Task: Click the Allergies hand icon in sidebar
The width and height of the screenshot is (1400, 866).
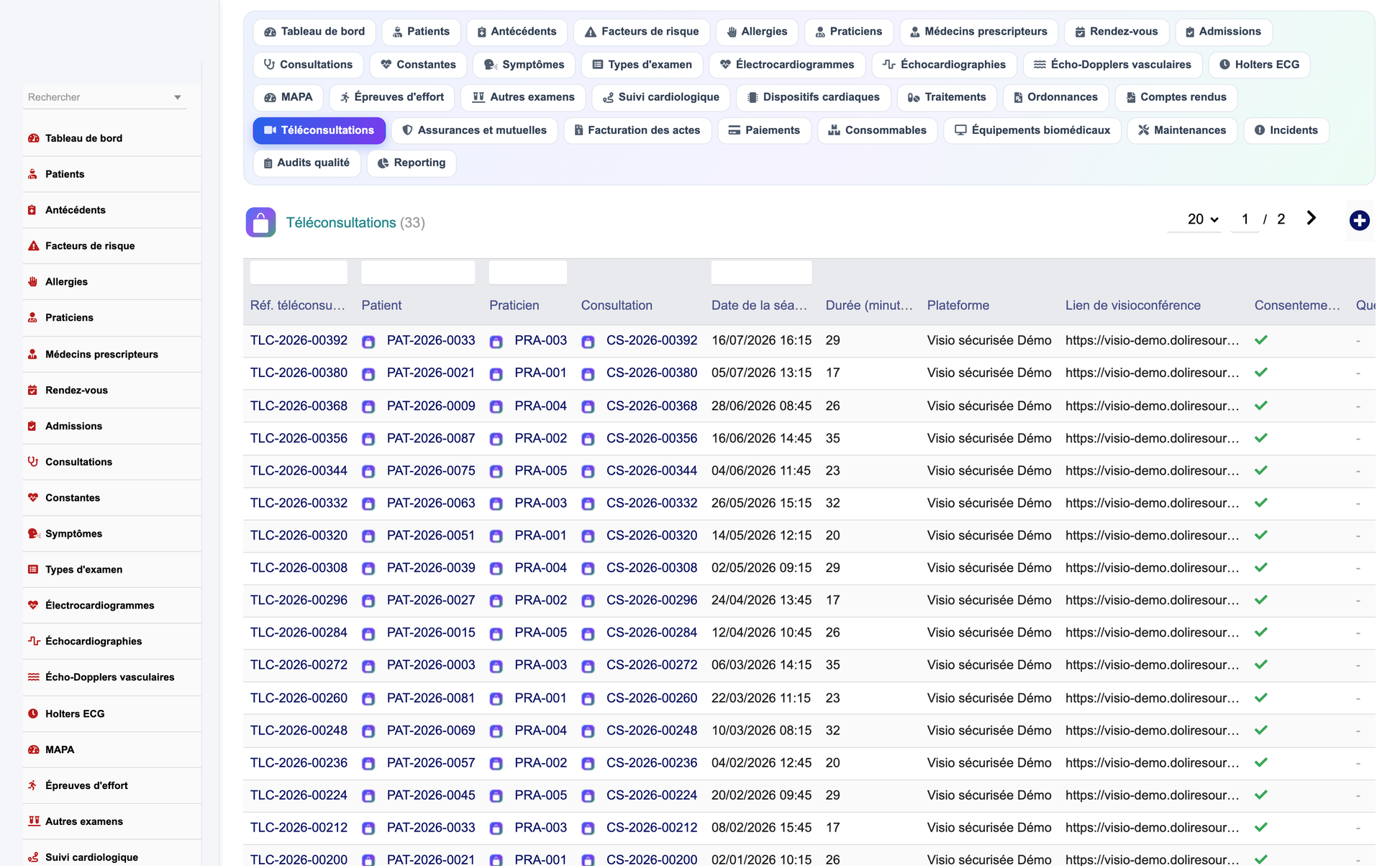Action: 33,282
